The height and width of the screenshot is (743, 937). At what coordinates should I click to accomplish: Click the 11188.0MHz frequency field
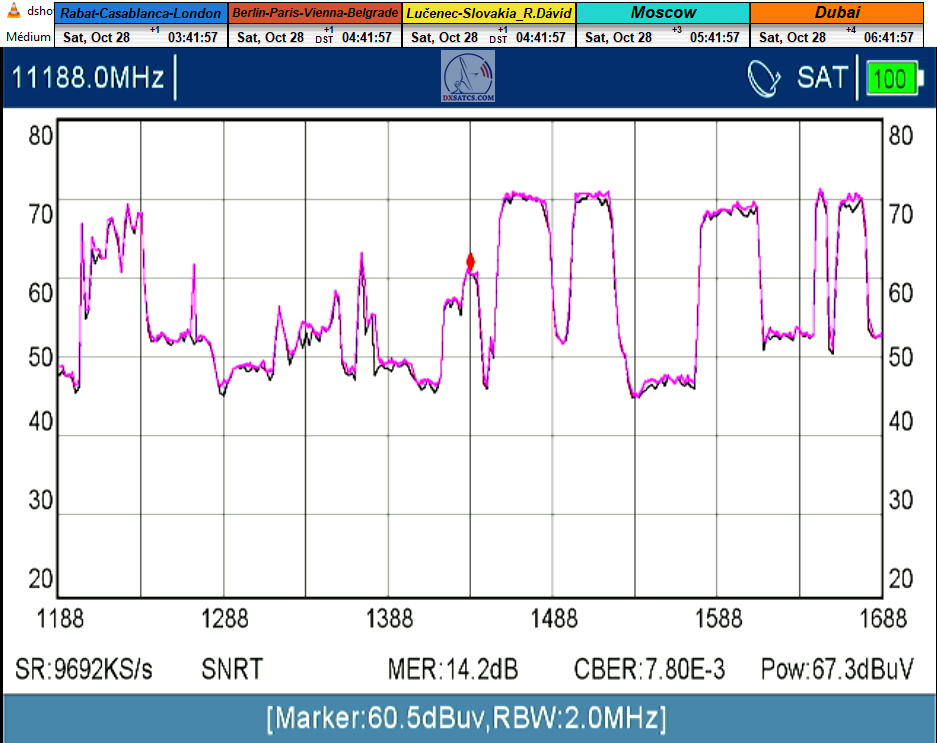click(88, 78)
